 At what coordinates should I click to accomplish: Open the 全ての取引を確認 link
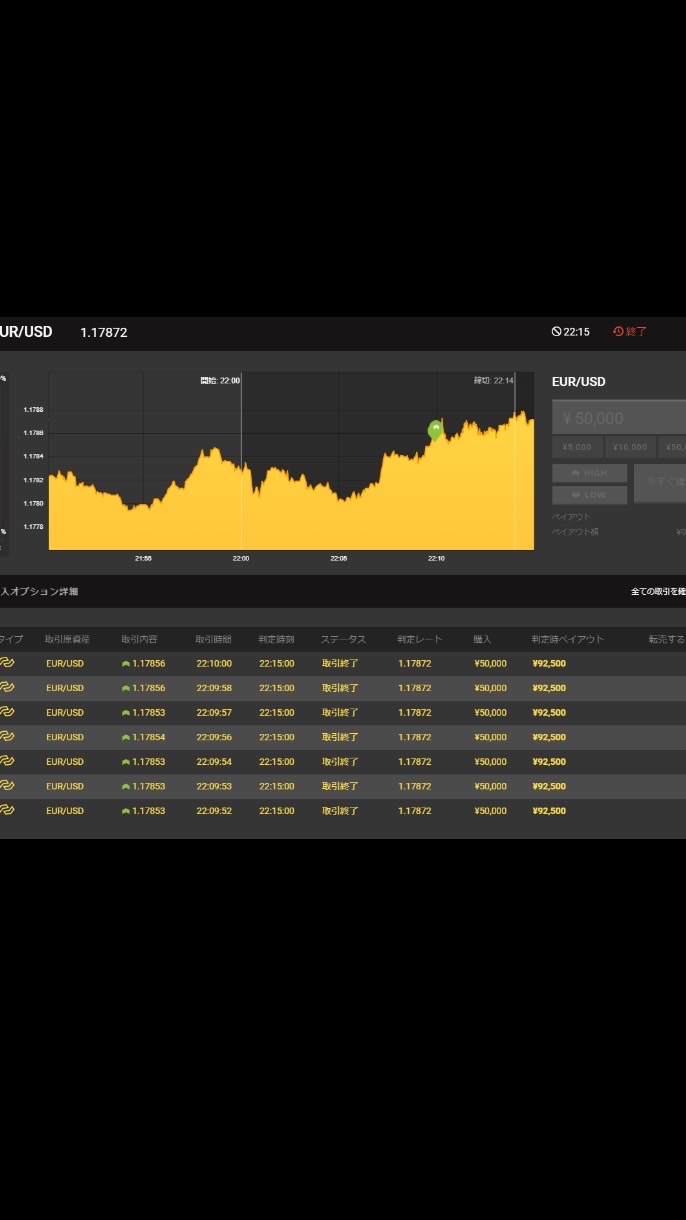tap(658, 592)
